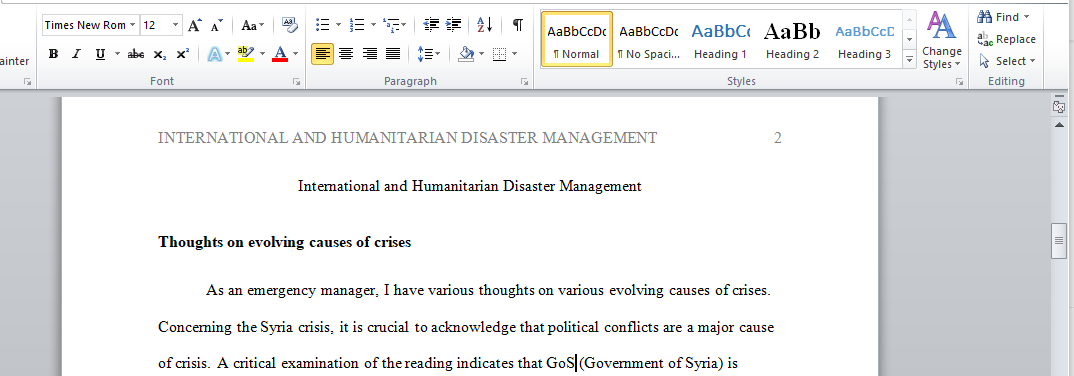
Task: Justify the text
Action: 392,54
